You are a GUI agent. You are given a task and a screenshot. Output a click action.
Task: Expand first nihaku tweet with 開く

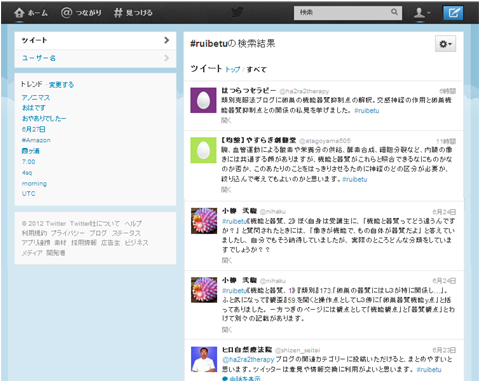tap(227, 260)
